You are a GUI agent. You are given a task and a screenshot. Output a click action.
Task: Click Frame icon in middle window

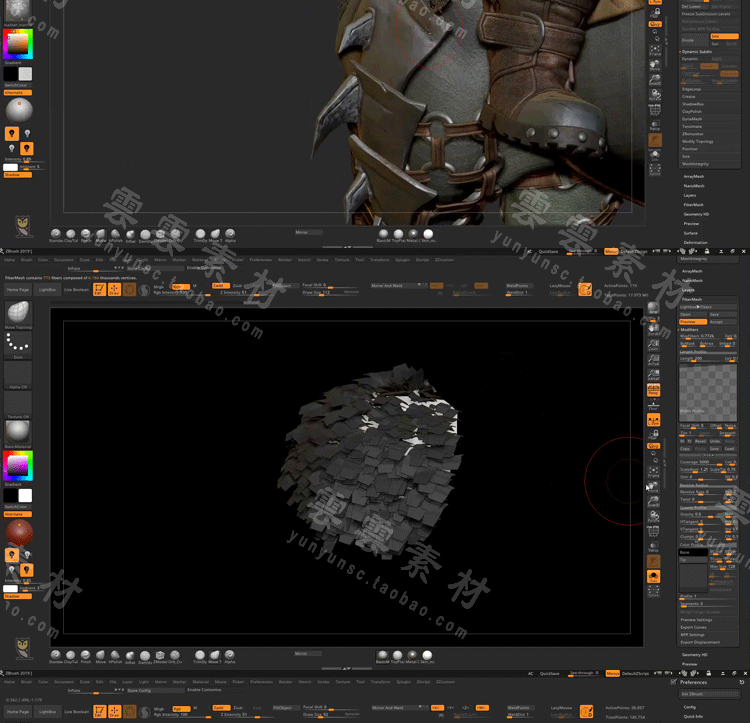coord(653,472)
